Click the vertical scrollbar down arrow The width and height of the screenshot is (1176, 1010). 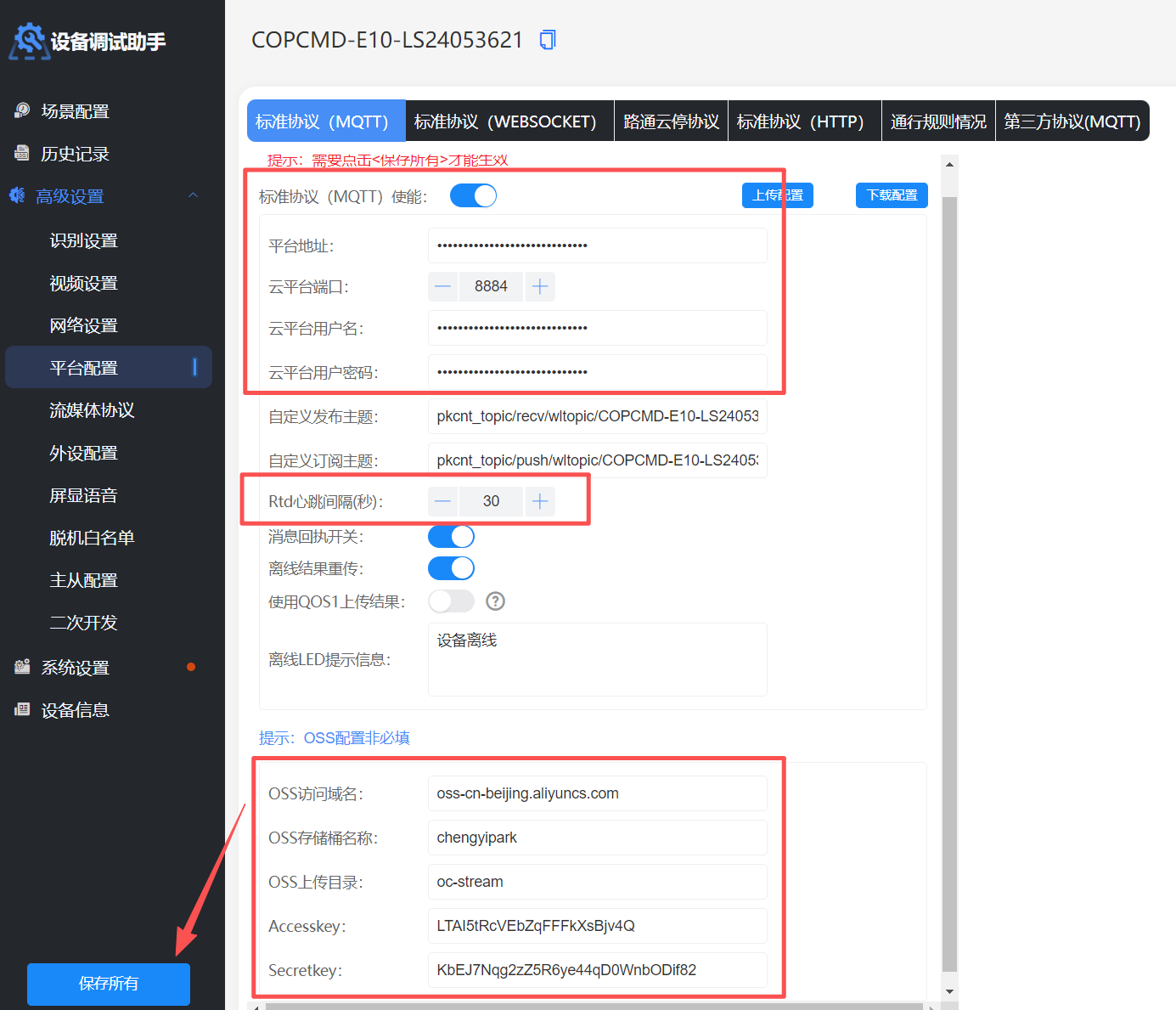coord(949,990)
